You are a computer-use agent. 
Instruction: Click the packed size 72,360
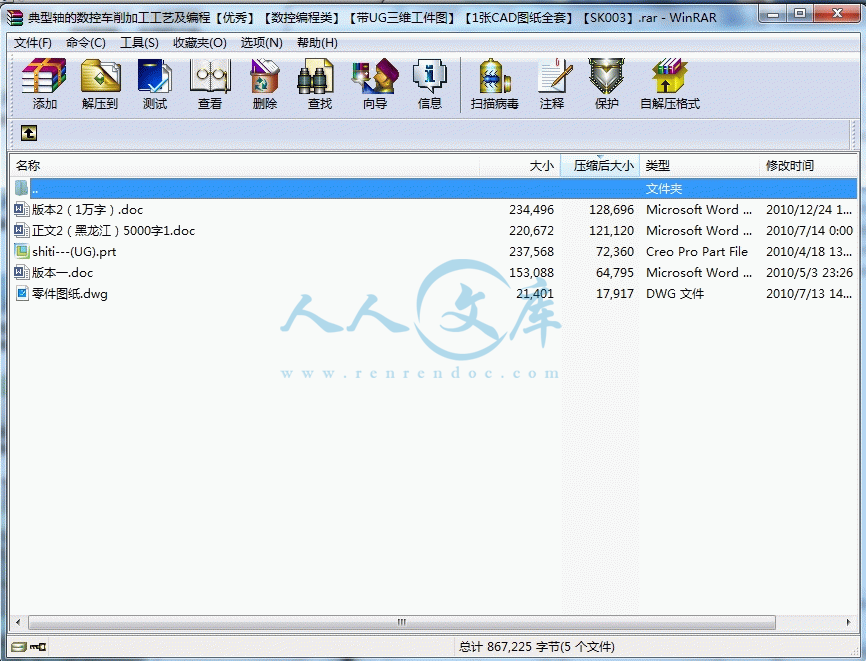[x=615, y=251]
